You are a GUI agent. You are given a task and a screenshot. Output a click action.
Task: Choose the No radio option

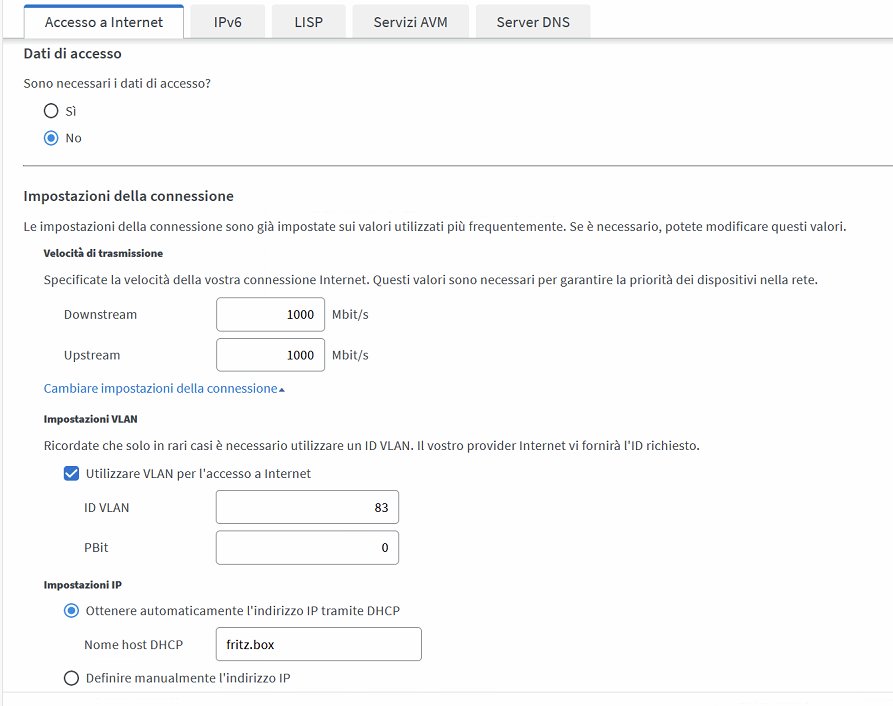click(x=51, y=138)
